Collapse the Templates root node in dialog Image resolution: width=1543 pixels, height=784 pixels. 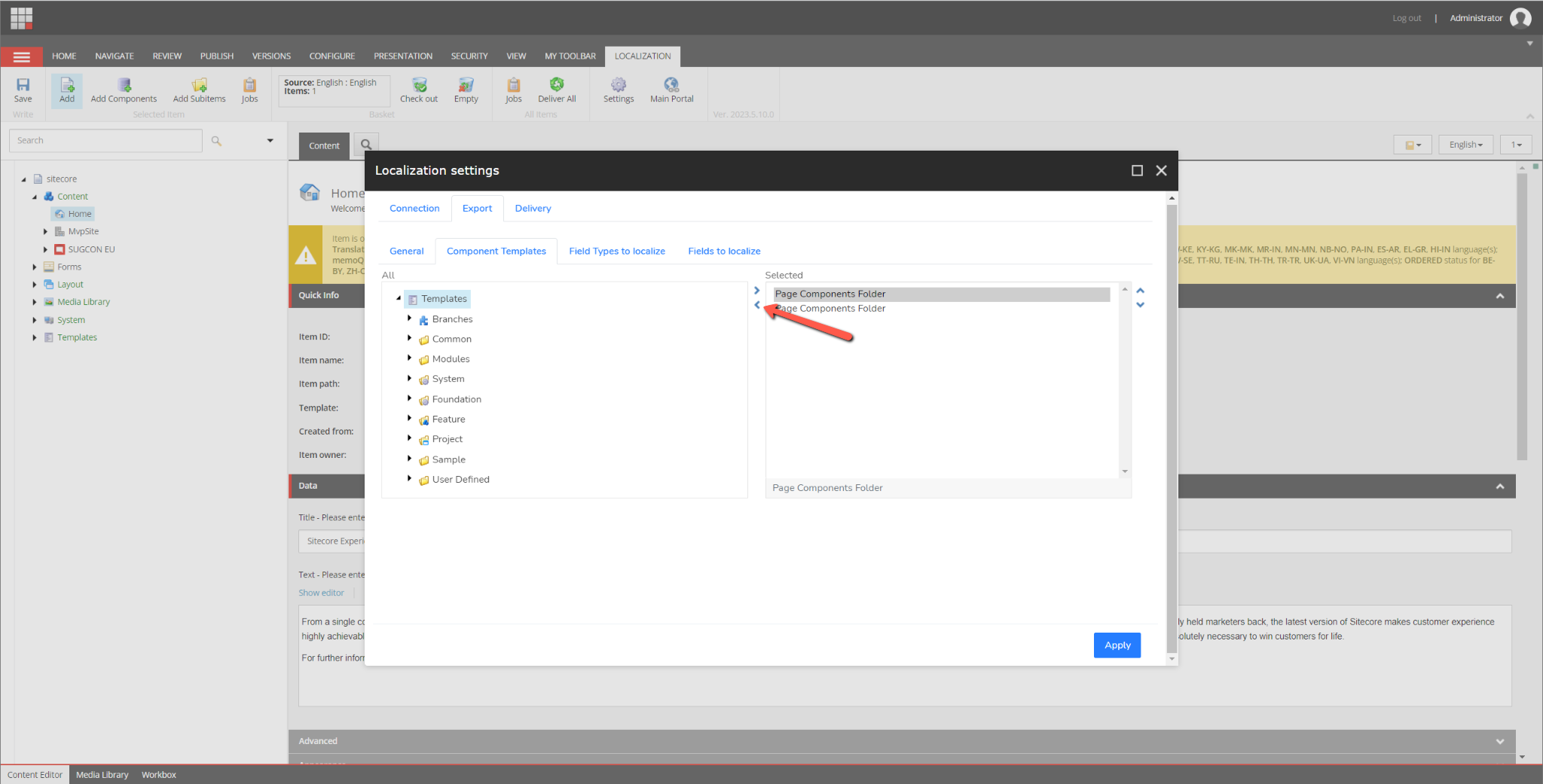click(399, 299)
